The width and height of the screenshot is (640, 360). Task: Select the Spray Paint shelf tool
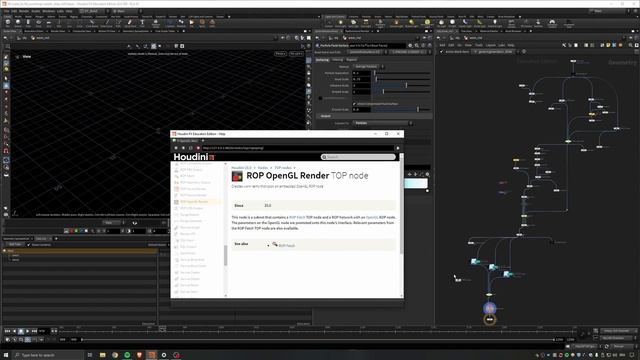coord(130,23)
